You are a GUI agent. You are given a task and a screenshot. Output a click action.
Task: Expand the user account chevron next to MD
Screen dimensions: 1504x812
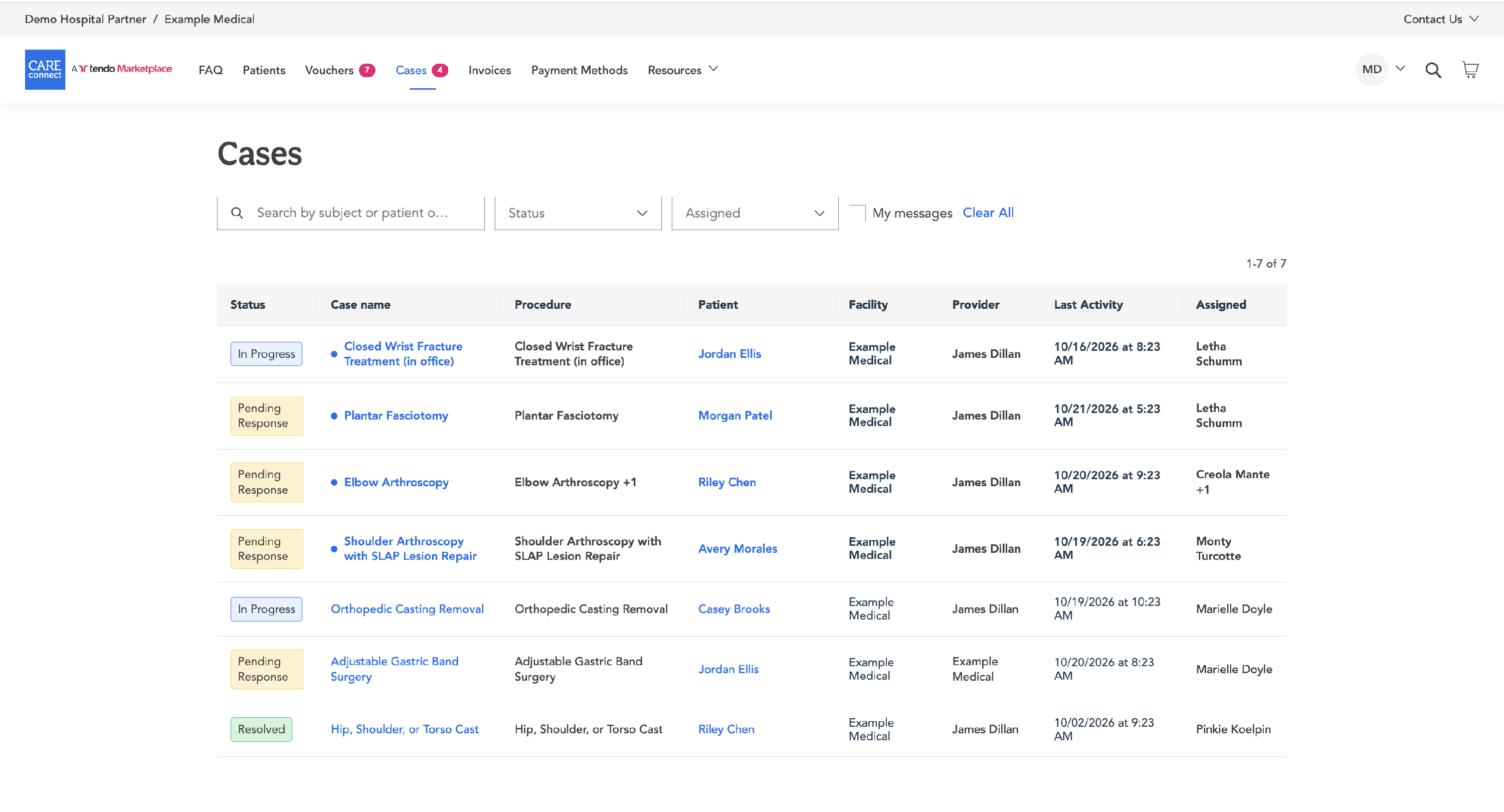tap(1400, 69)
